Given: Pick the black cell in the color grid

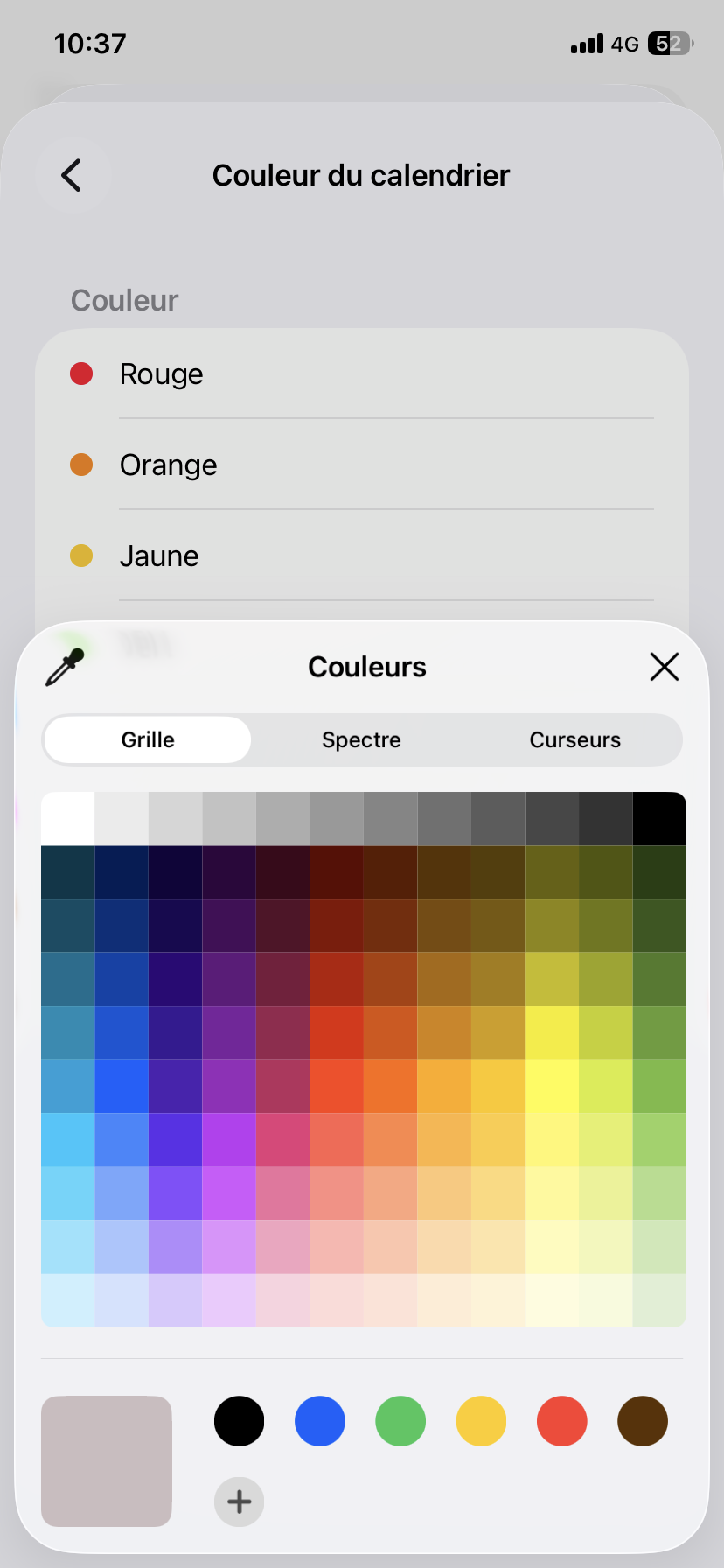Looking at the screenshot, I should pyautogui.click(x=659, y=818).
